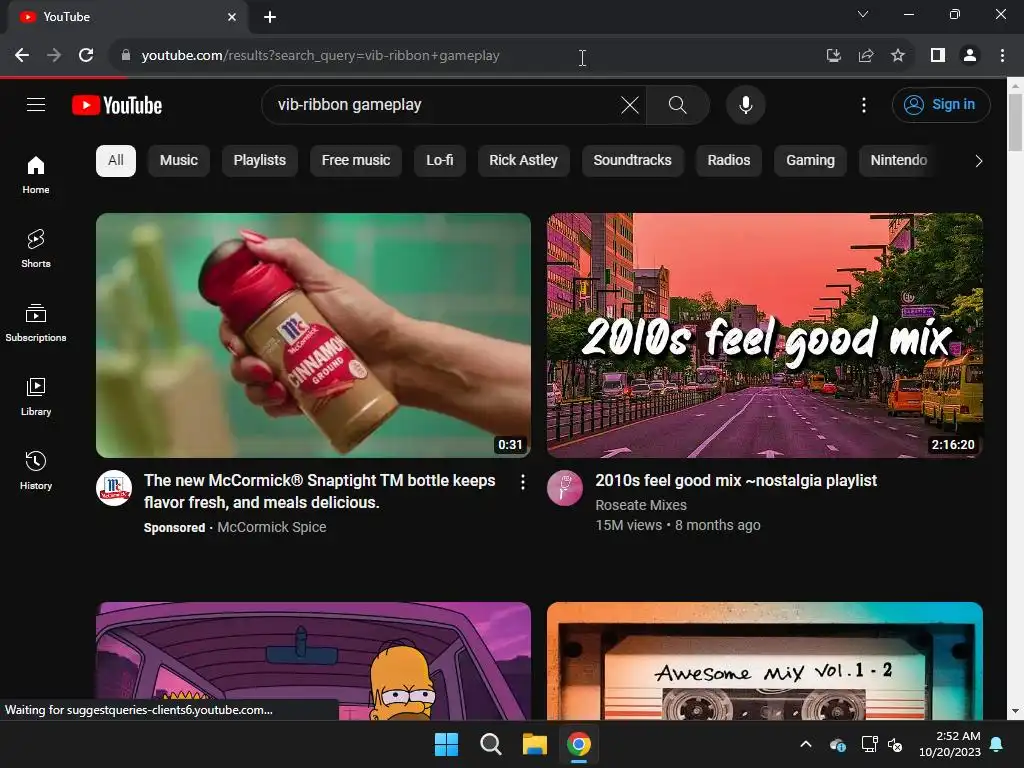The image size is (1024, 768).
Task: Open the Homer Simpson car video thumbnail
Action: pyautogui.click(x=313, y=661)
